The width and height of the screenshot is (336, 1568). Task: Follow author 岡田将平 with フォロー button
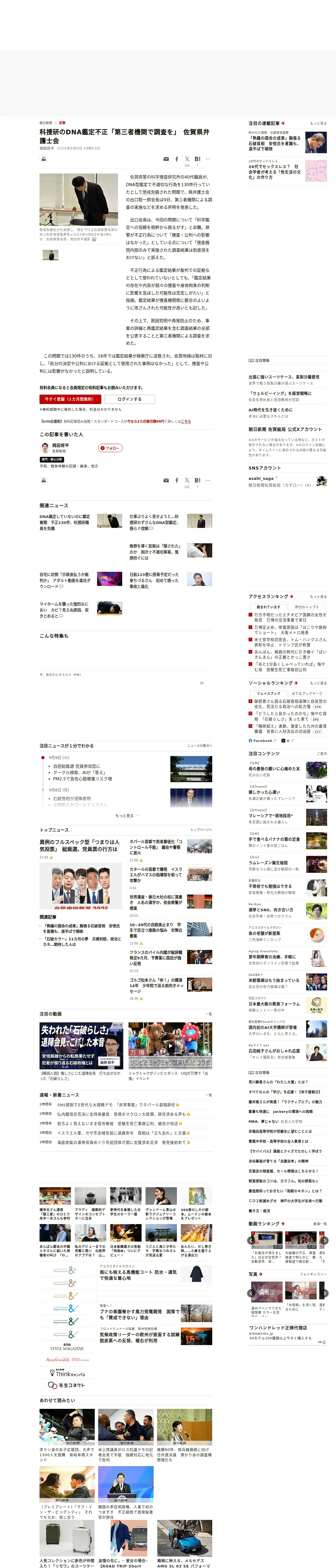click(x=111, y=448)
